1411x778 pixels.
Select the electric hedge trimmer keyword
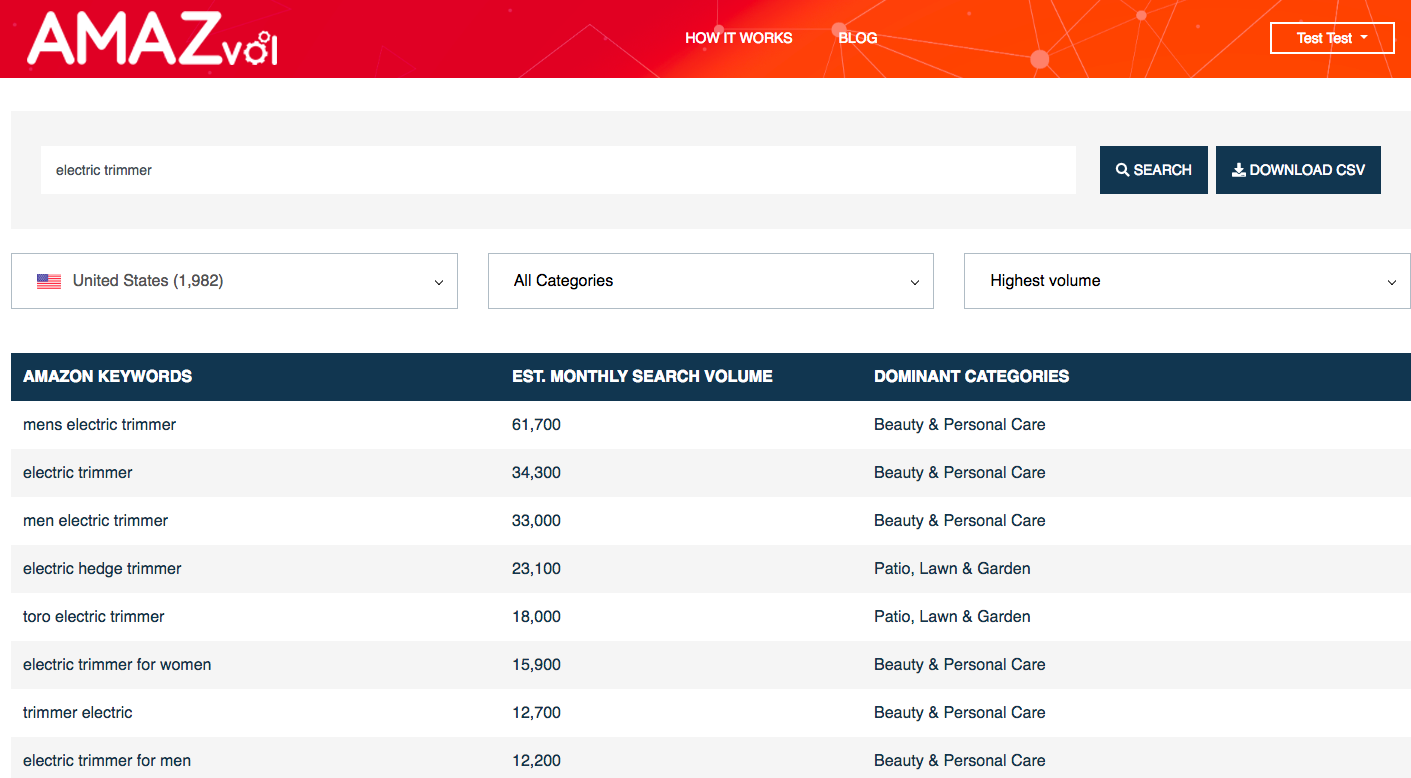[102, 569]
